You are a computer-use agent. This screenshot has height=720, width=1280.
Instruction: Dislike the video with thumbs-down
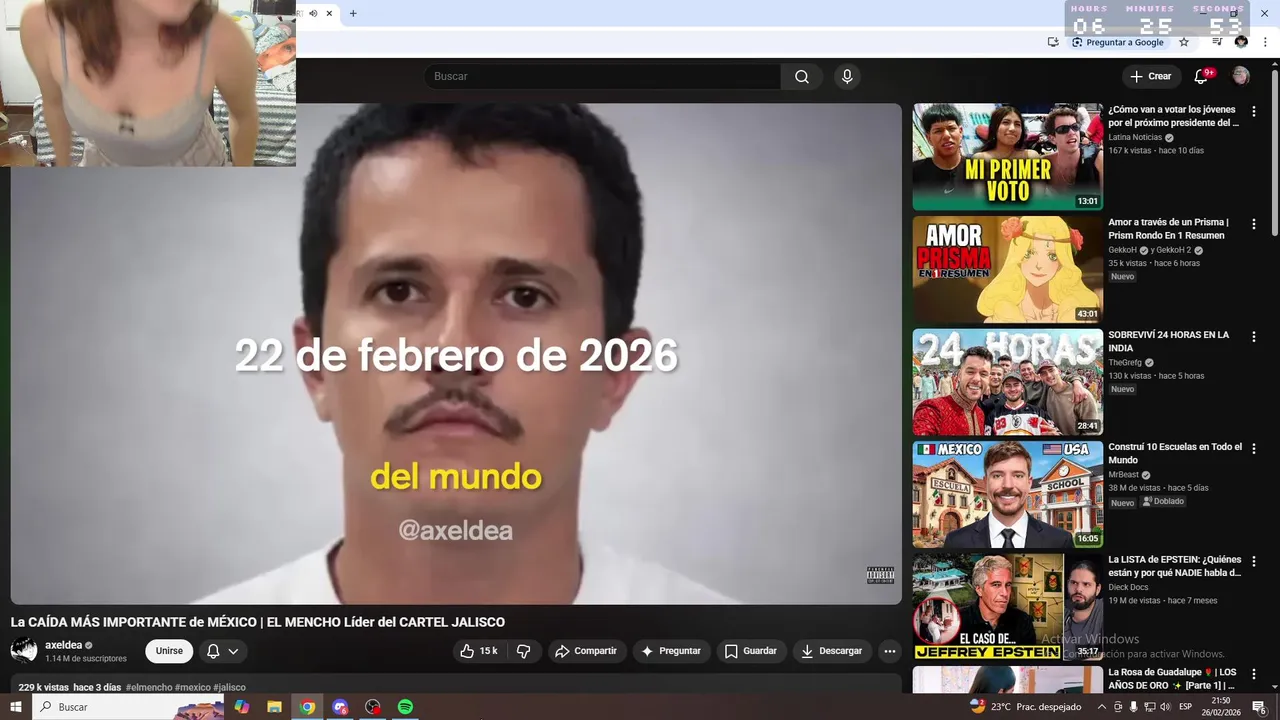(x=523, y=651)
